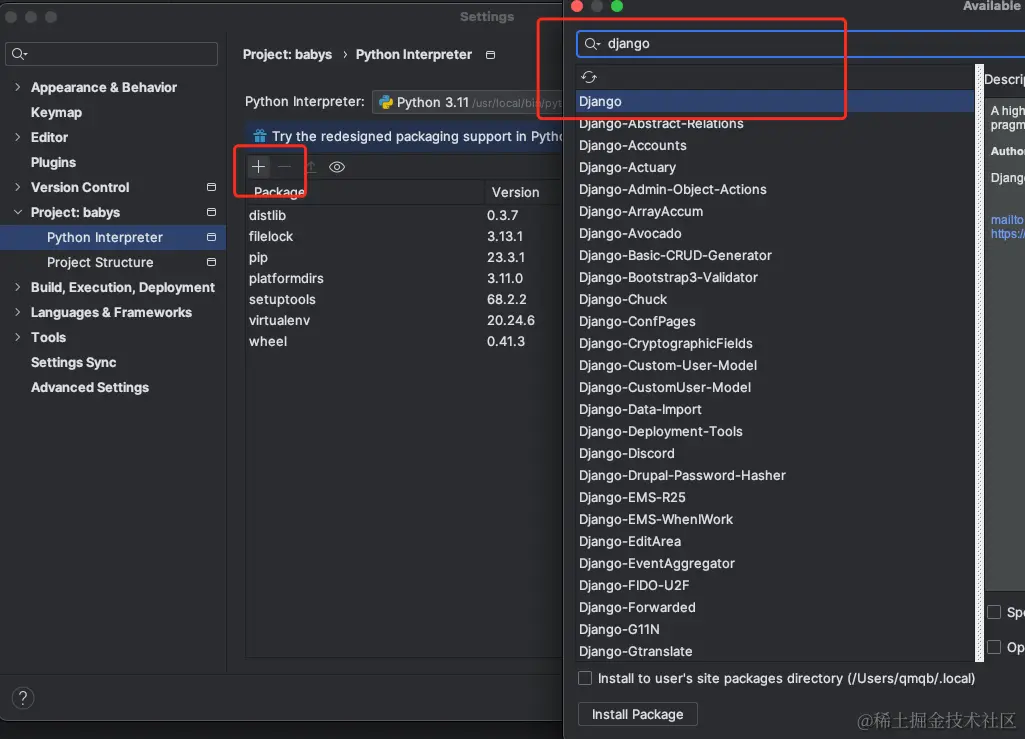Click project-level icon beside Project: babys
Screen dimensions: 1025x739
pyautogui.click(x=211, y=212)
